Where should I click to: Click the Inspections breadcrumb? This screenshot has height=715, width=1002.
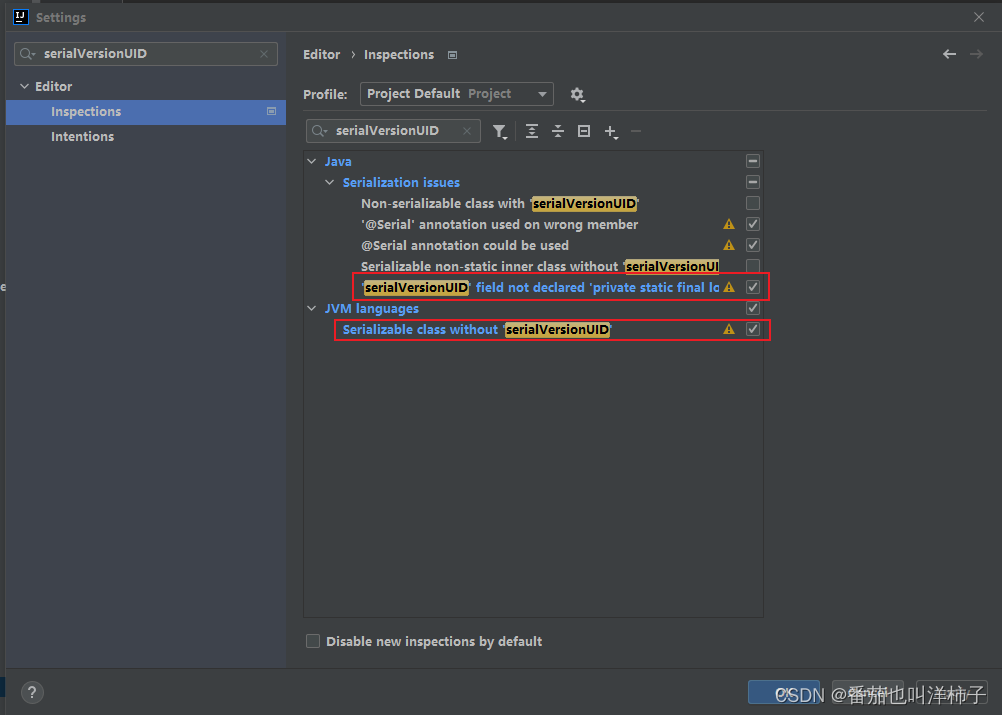click(x=399, y=55)
